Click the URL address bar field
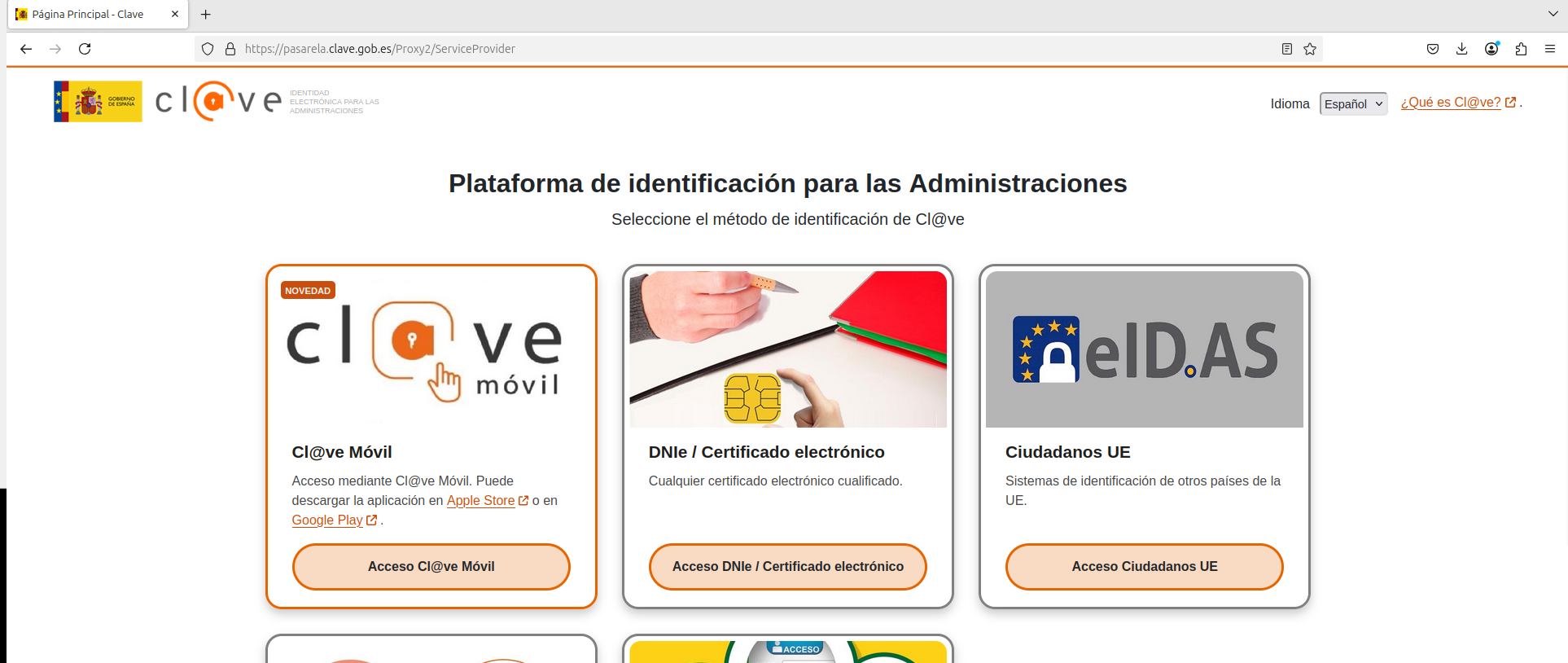 (733, 49)
